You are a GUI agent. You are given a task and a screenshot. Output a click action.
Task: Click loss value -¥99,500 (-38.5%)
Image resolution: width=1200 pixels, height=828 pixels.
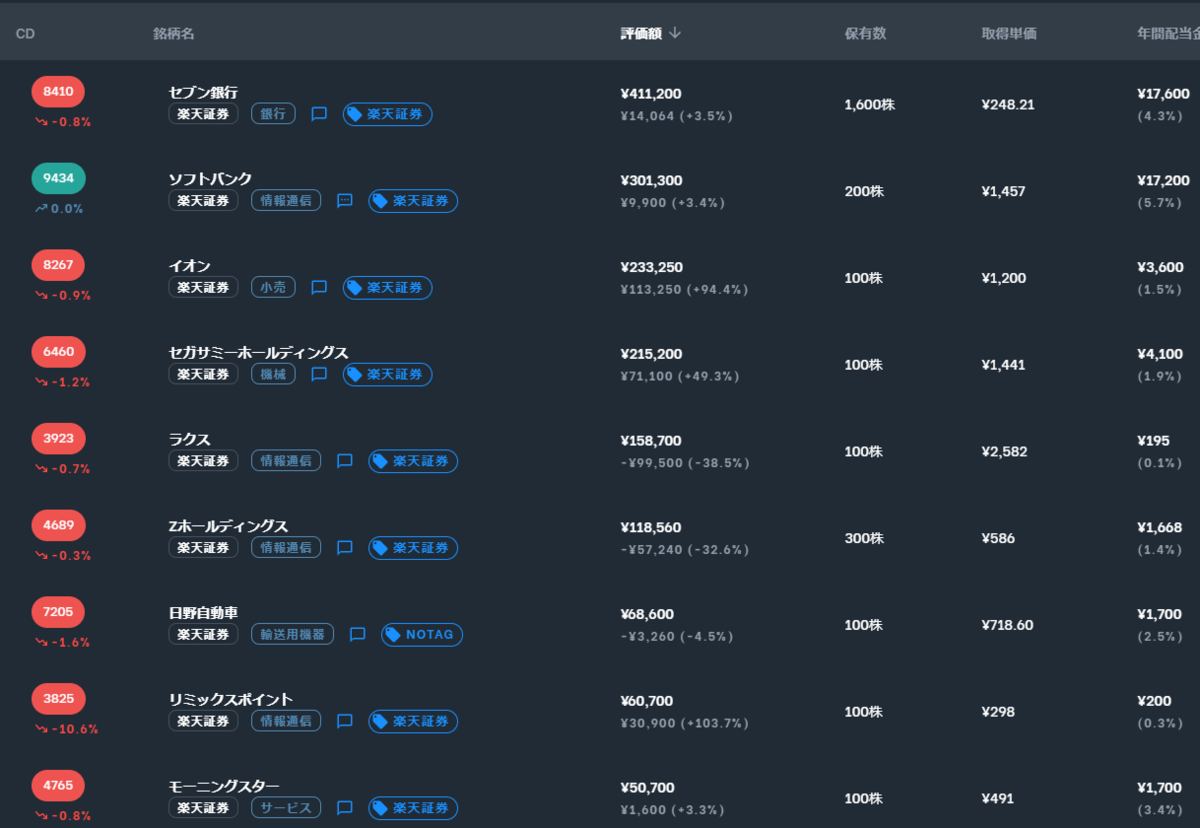click(685, 463)
